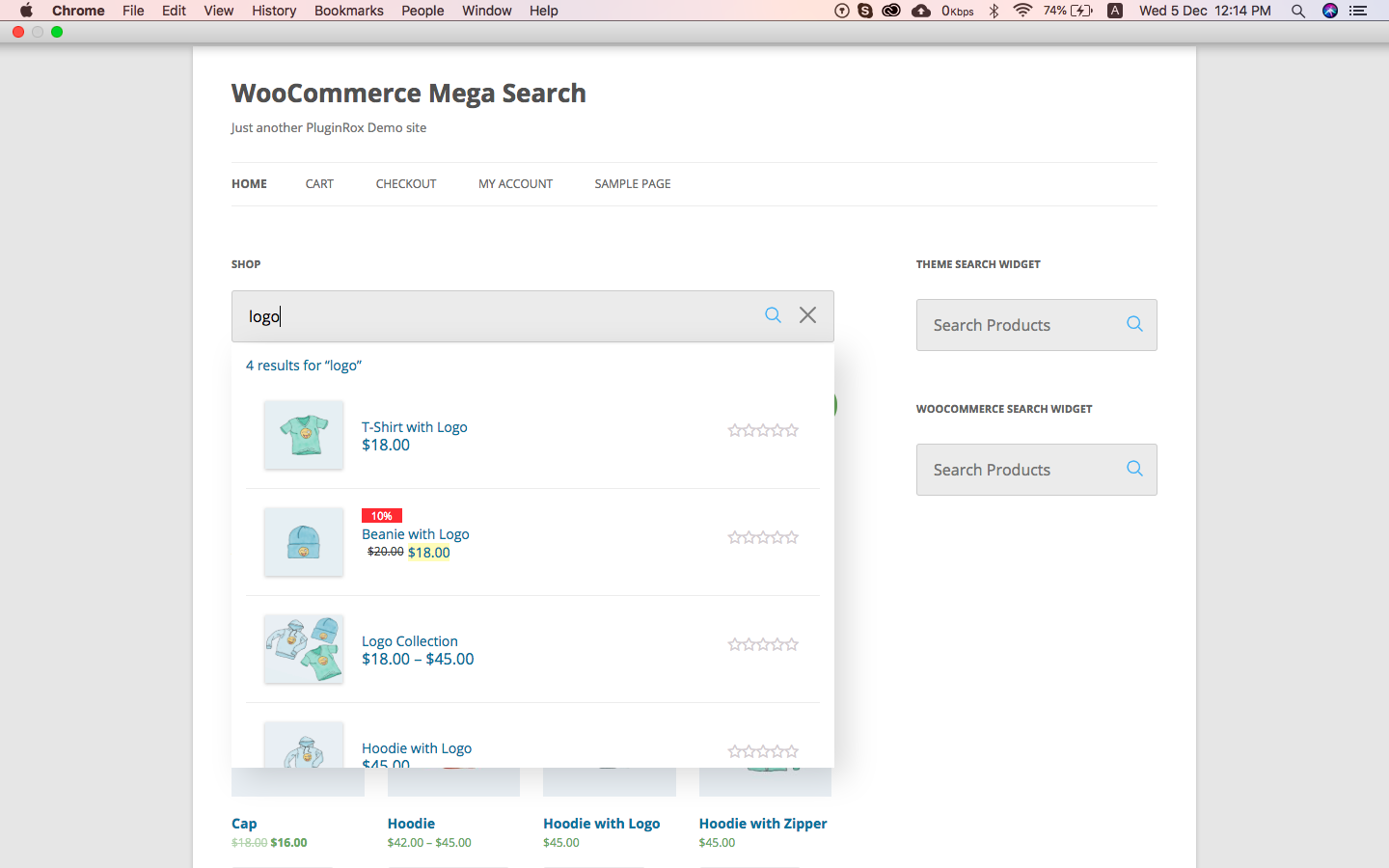Screen dimensions: 1389x868
Task: Open the People menu
Action: pos(422,11)
